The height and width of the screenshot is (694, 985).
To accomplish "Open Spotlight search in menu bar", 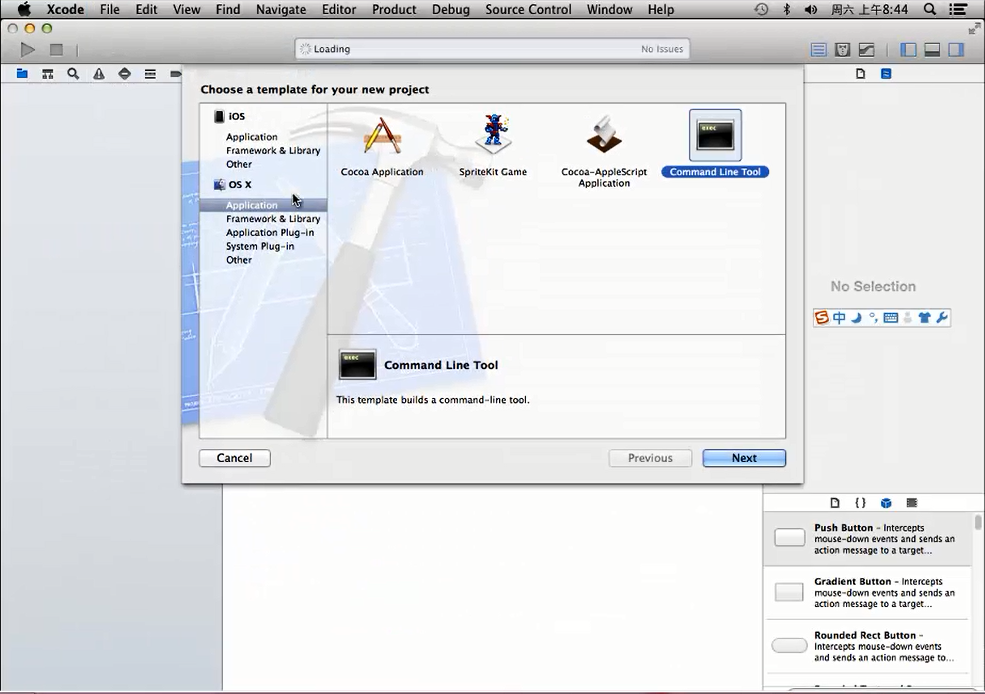I will pos(930,9).
